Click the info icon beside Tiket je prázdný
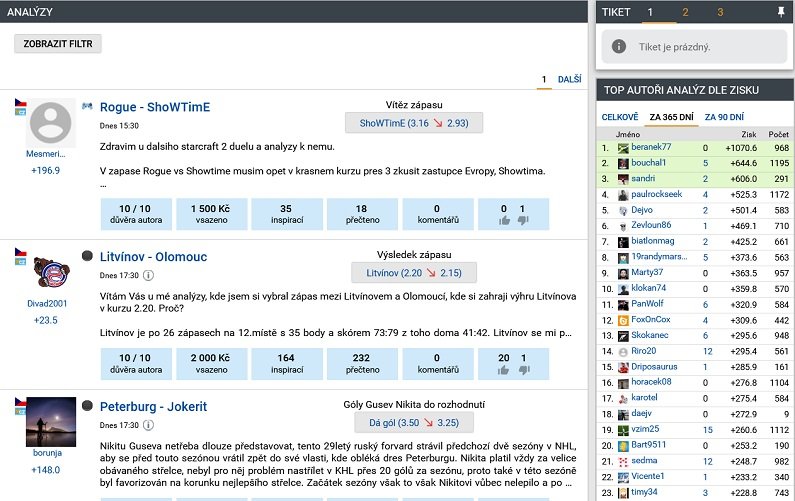Image resolution: width=795 pixels, height=501 pixels. click(619, 47)
